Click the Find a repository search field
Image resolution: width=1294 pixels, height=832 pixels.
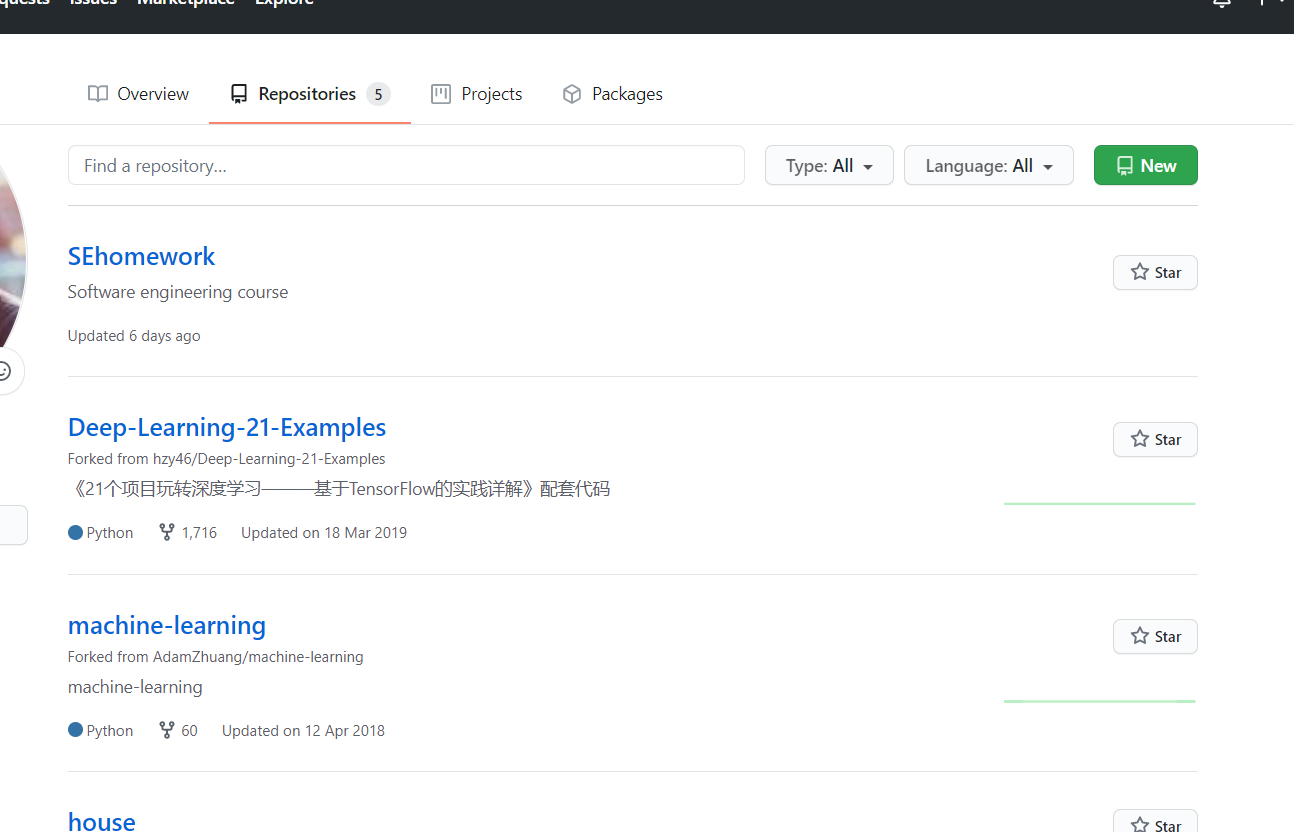406,165
